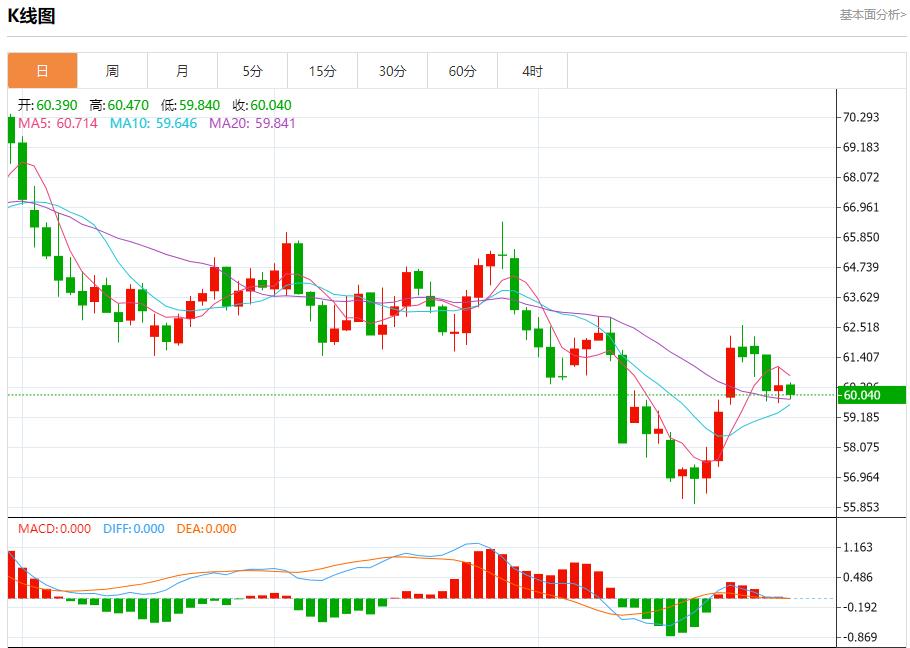
Task: Select the 30分 timeframe
Action: coord(392,70)
